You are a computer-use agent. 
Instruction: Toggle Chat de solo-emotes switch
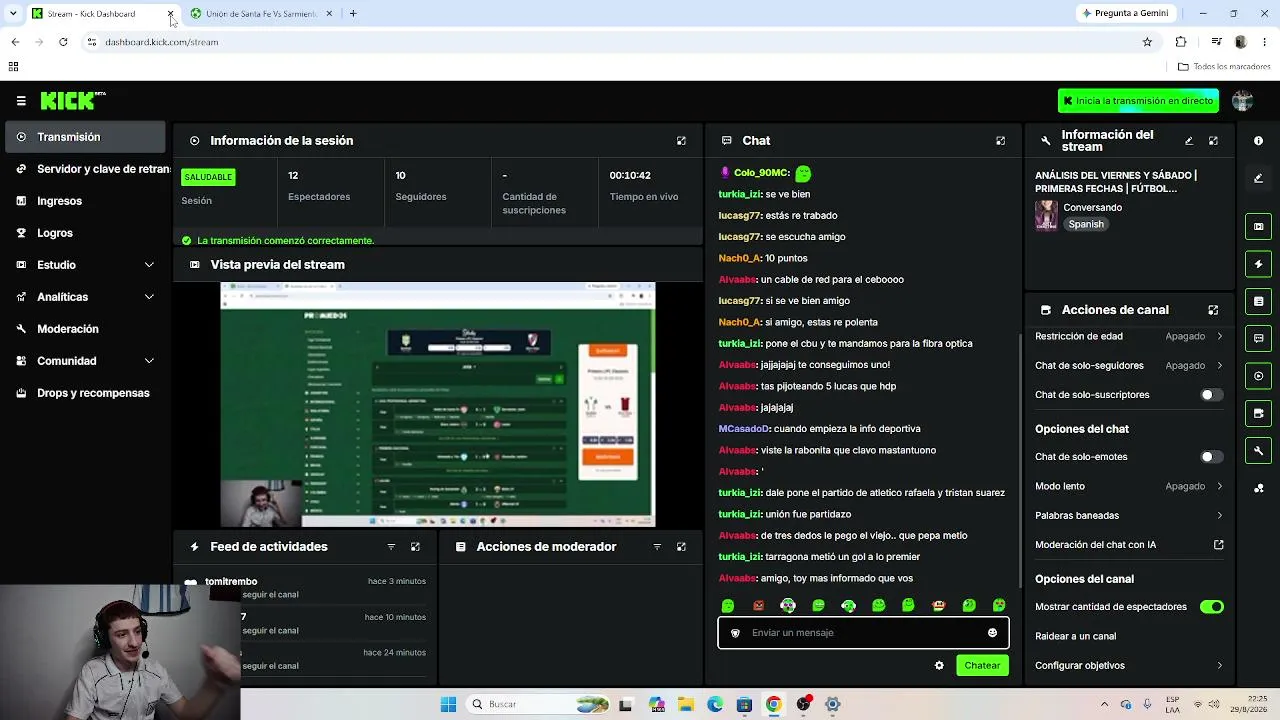(1211, 457)
